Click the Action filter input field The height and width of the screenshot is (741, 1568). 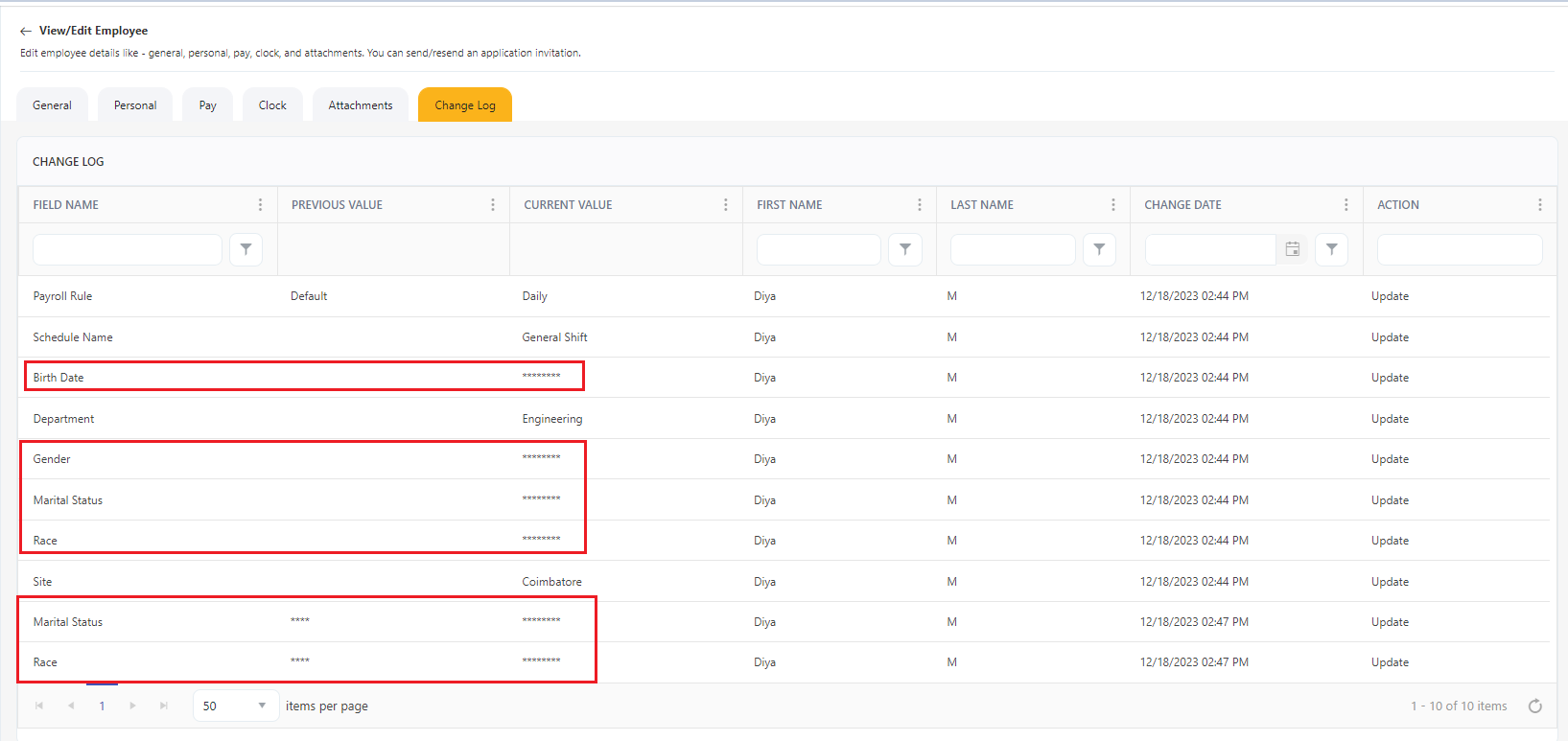point(1459,249)
